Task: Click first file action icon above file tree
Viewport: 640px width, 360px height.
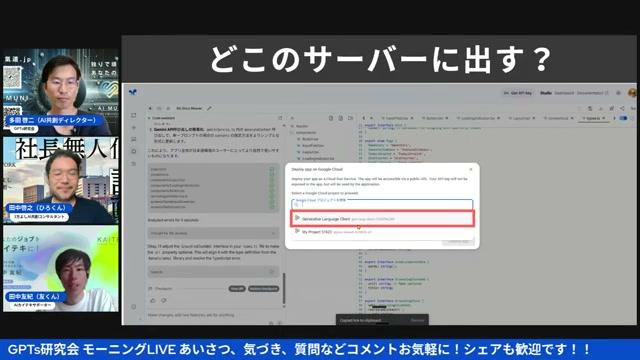Action: (x=331, y=118)
